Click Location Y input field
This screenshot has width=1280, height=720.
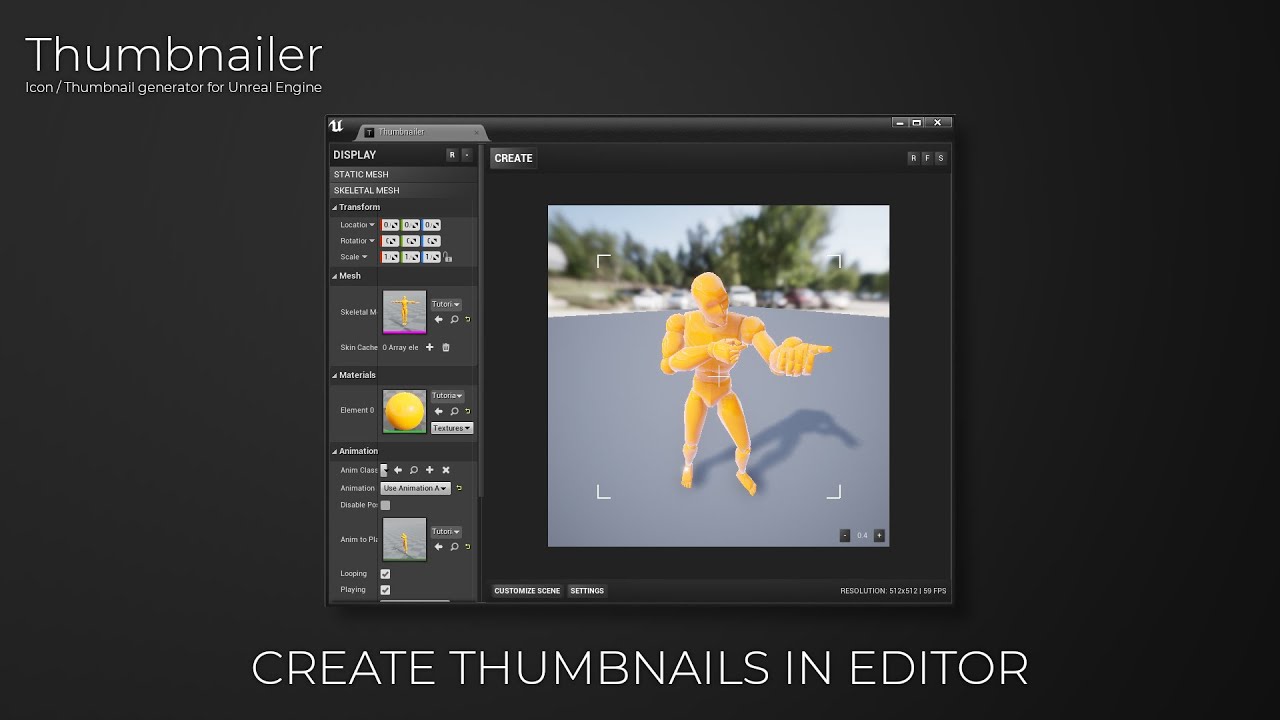pyautogui.click(x=410, y=225)
